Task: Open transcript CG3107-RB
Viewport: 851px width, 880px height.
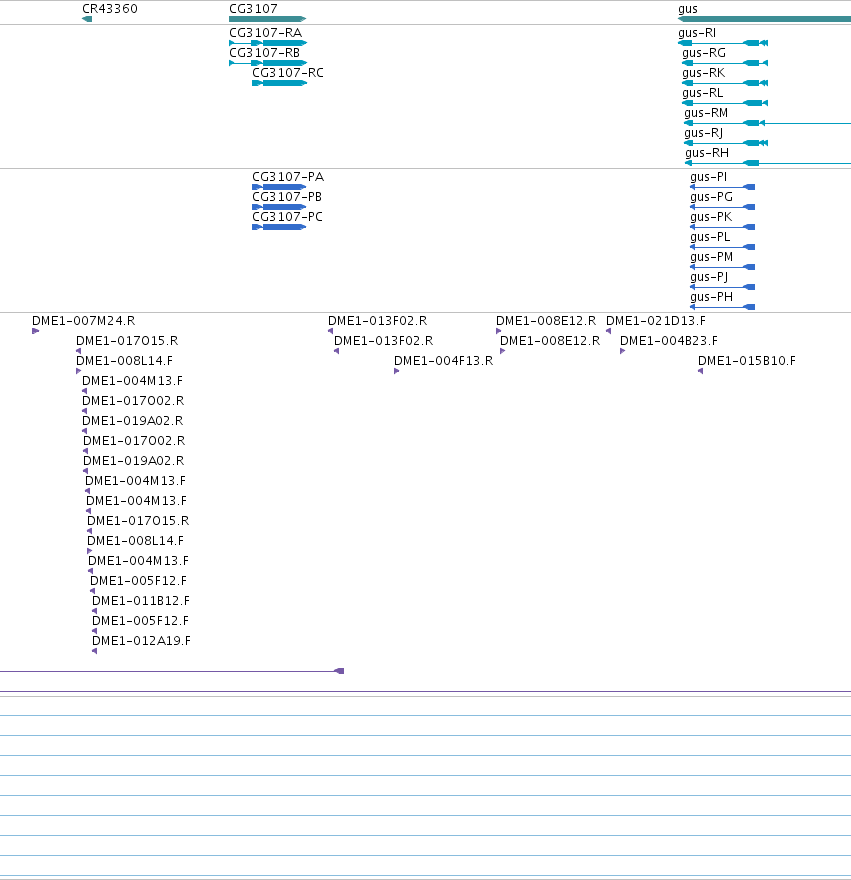Action: point(268,63)
